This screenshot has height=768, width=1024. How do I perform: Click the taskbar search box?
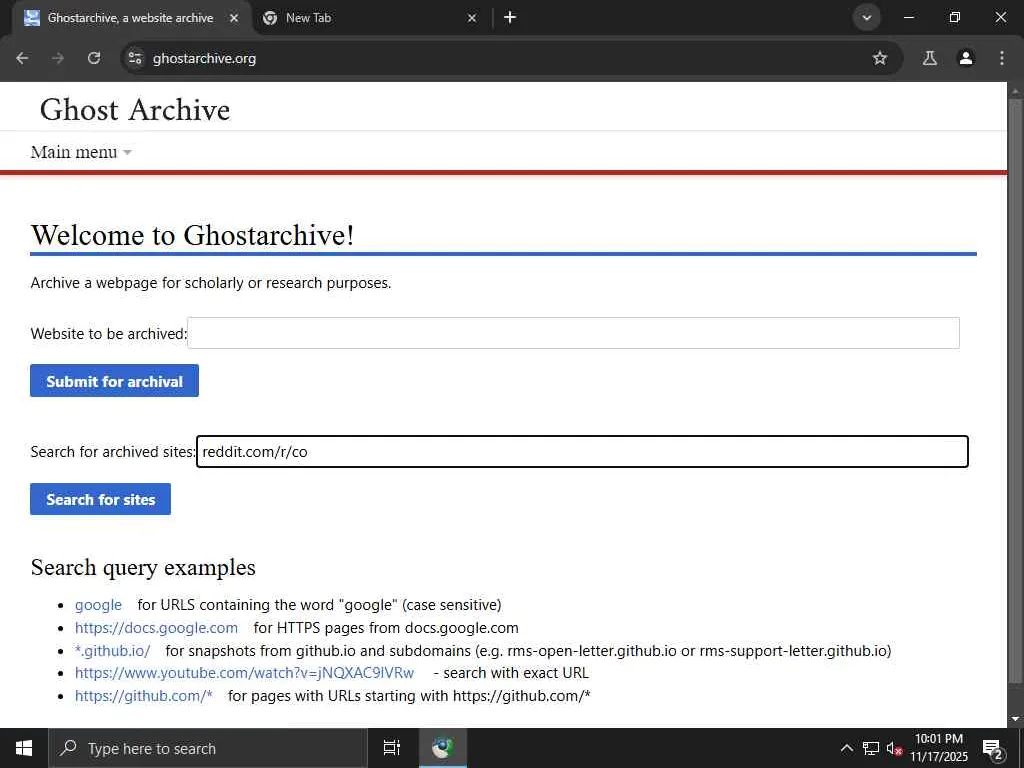208,748
